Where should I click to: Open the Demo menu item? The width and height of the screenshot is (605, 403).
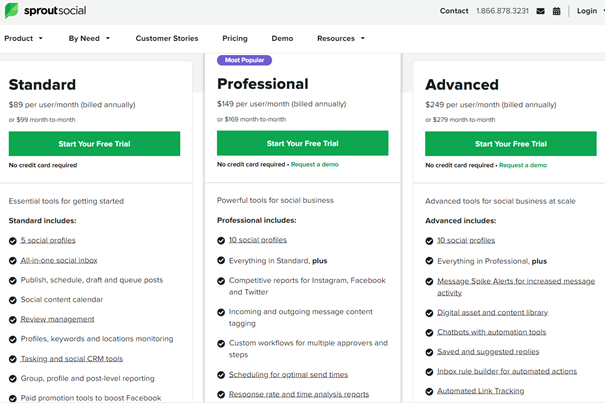[282, 38]
